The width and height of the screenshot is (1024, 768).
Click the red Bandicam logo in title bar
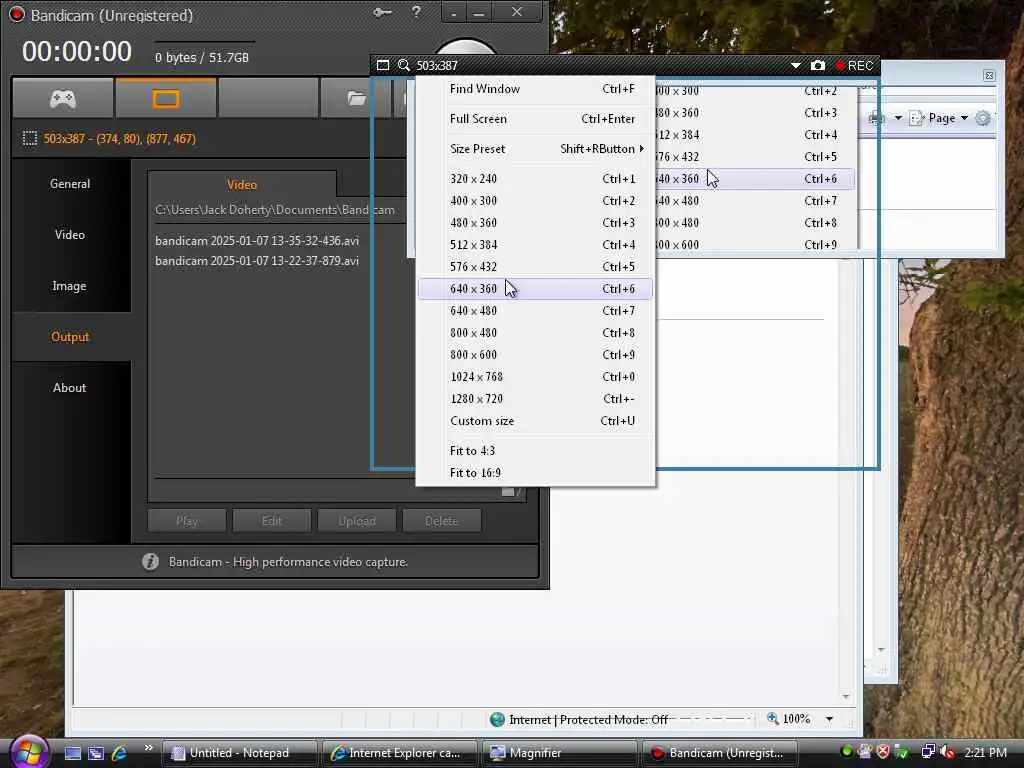coord(17,14)
